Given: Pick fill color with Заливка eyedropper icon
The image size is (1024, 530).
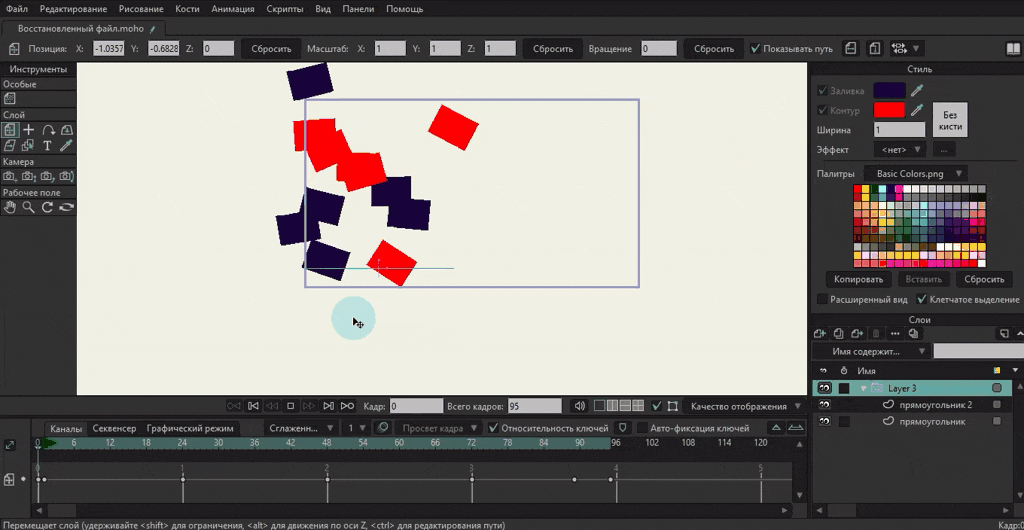Looking at the screenshot, I should (917, 91).
